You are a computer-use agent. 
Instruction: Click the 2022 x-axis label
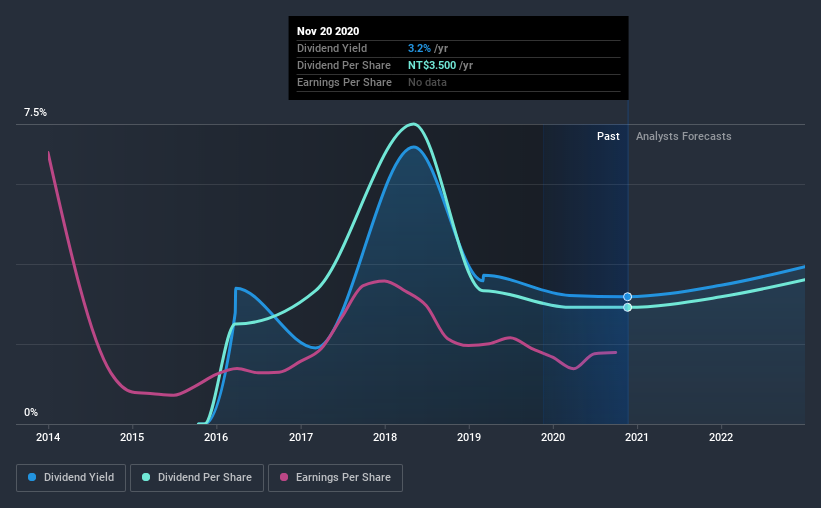[x=721, y=437]
